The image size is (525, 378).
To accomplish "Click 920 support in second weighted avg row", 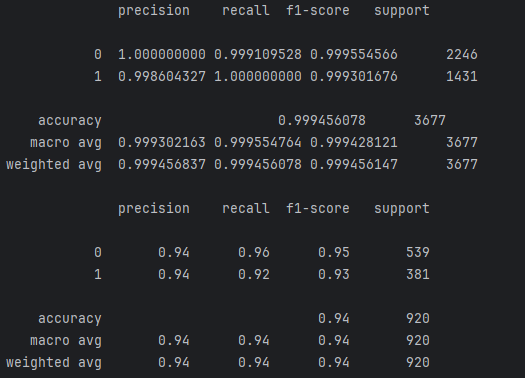I will pyautogui.click(x=418, y=363).
